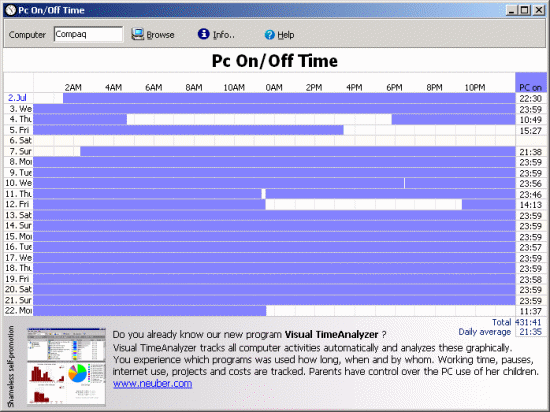Click the 4. Thu row label
The image size is (550, 412).
(20, 119)
